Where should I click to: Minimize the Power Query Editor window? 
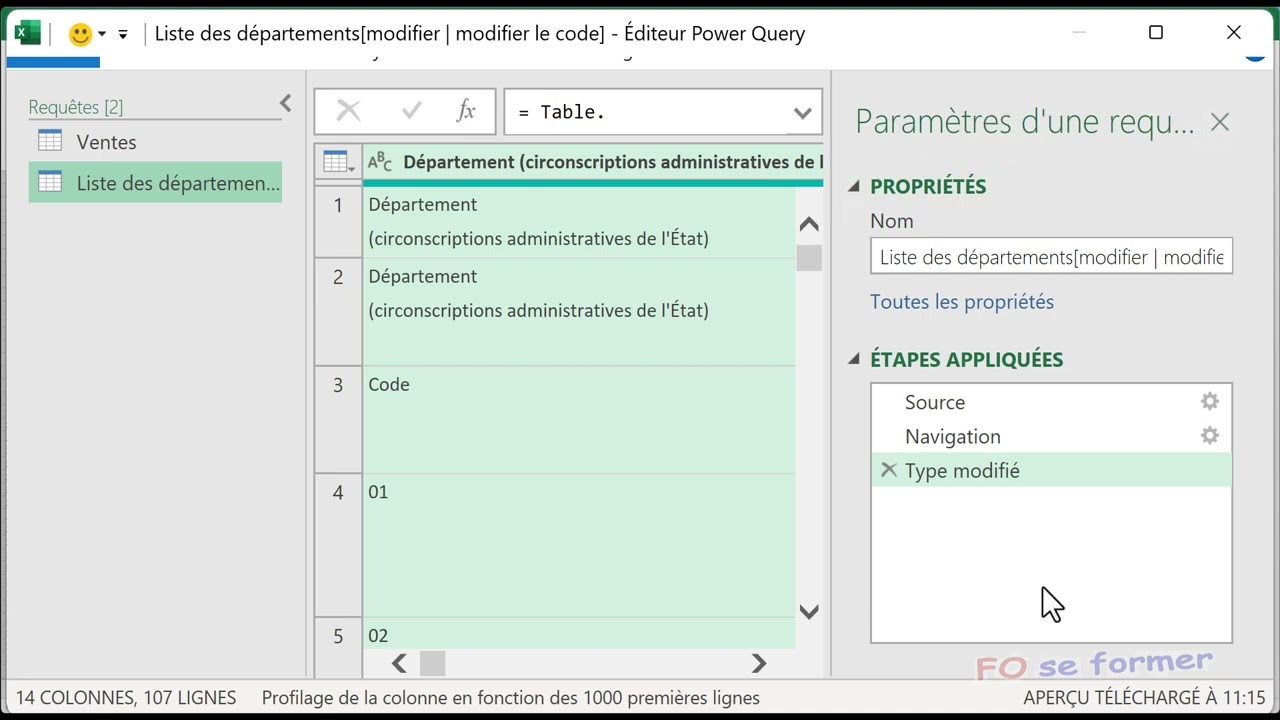tap(1079, 33)
